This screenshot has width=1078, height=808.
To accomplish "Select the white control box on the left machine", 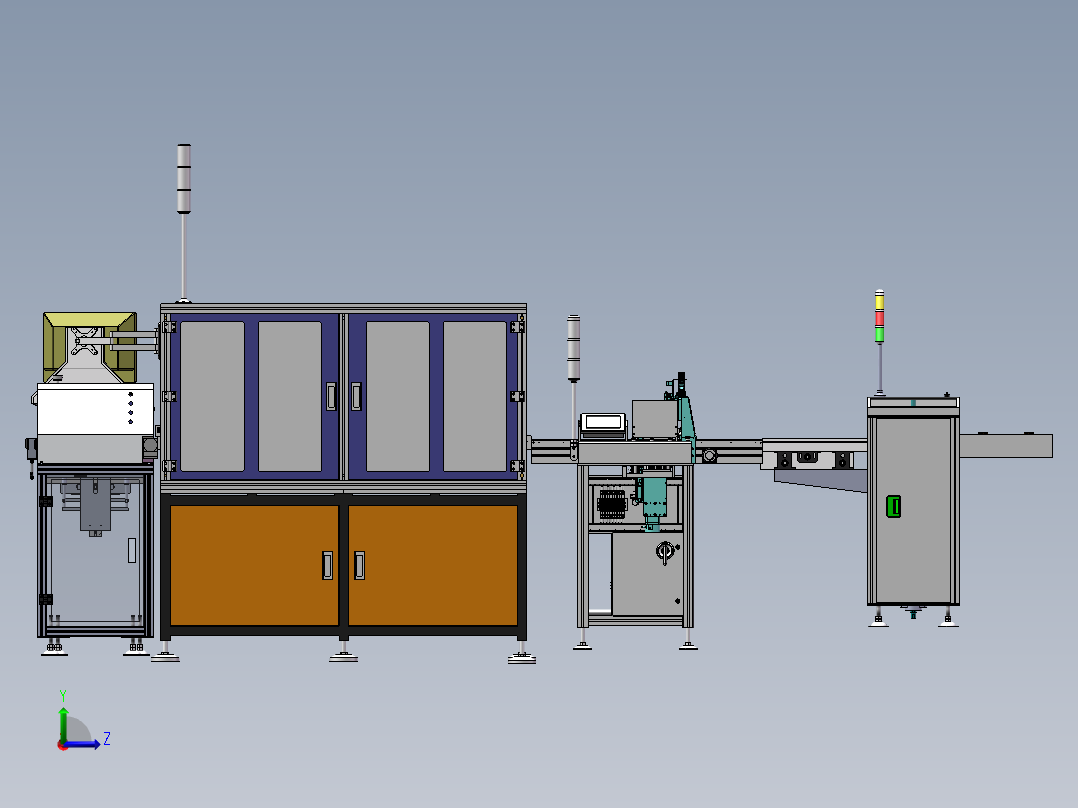I will [95, 409].
